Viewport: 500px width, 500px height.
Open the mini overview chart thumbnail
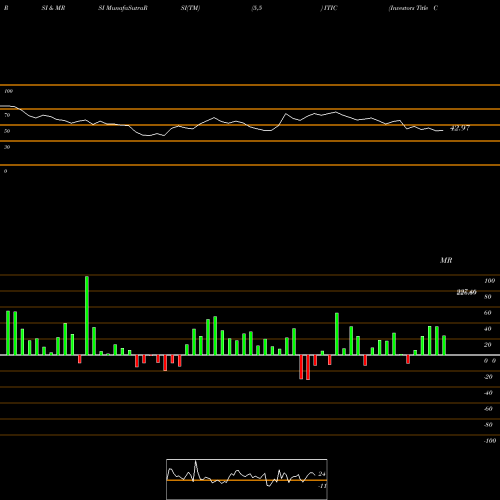pyautogui.click(x=247, y=479)
